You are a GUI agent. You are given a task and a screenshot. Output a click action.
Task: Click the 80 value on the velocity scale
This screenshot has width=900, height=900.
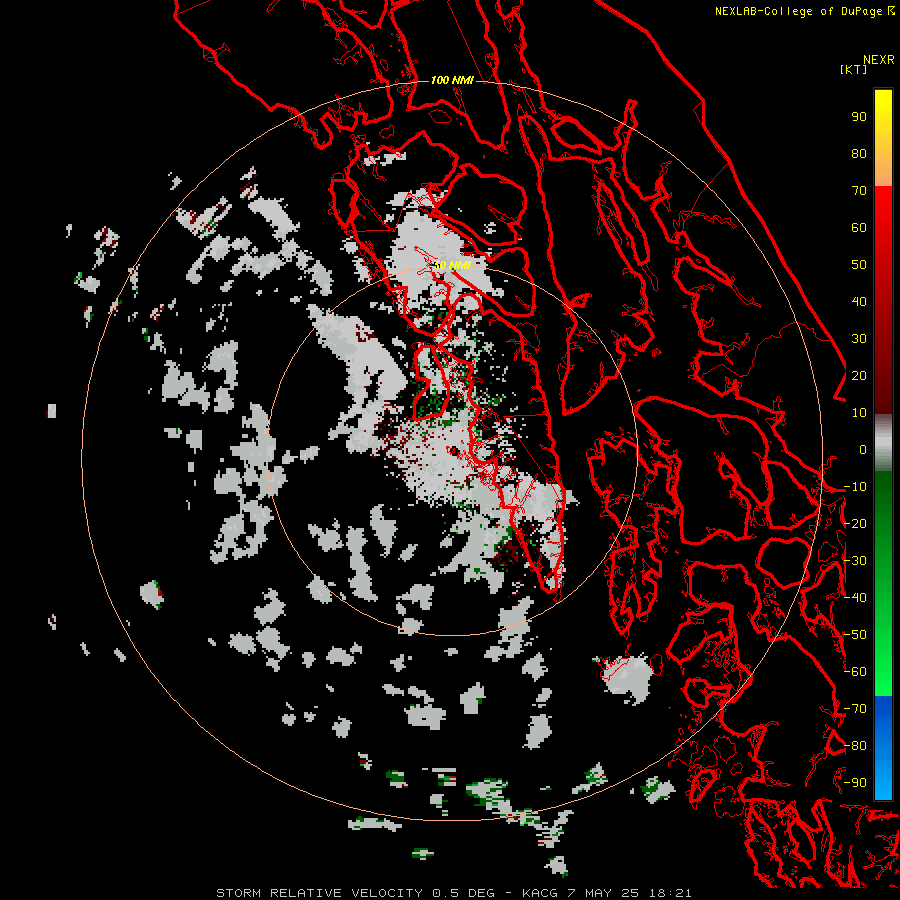point(859,153)
